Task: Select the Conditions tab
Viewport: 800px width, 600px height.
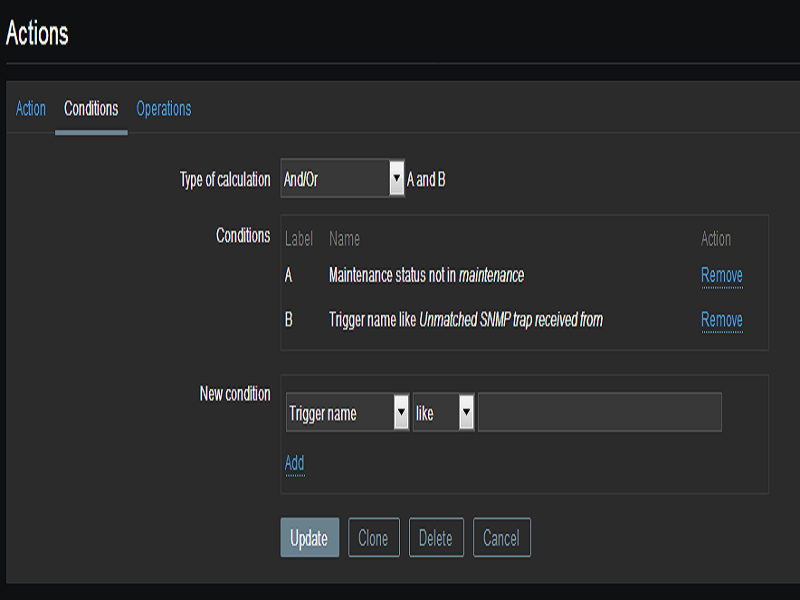Action: pos(91,109)
